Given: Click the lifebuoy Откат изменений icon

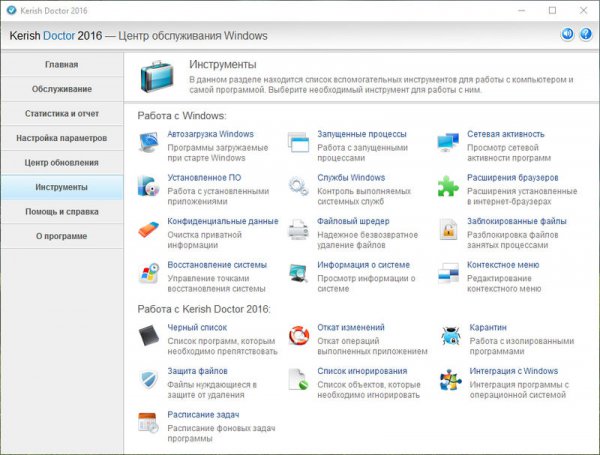Looking at the screenshot, I should [299, 335].
